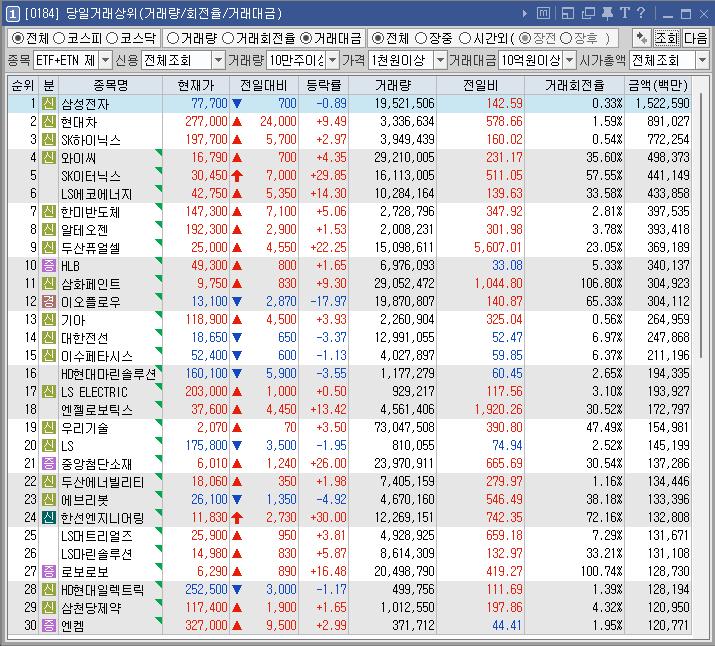
Task: Click the 신 badge on the SK하이닉스 row
Action: tap(49, 140)
